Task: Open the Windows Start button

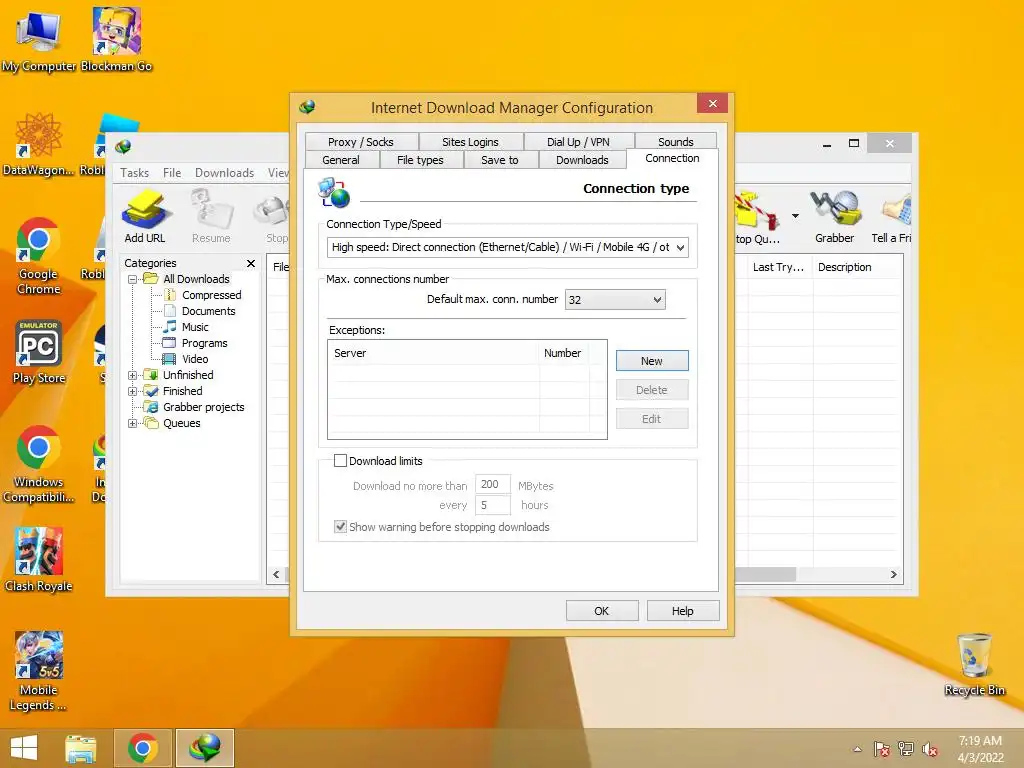Action: [24, 748]
